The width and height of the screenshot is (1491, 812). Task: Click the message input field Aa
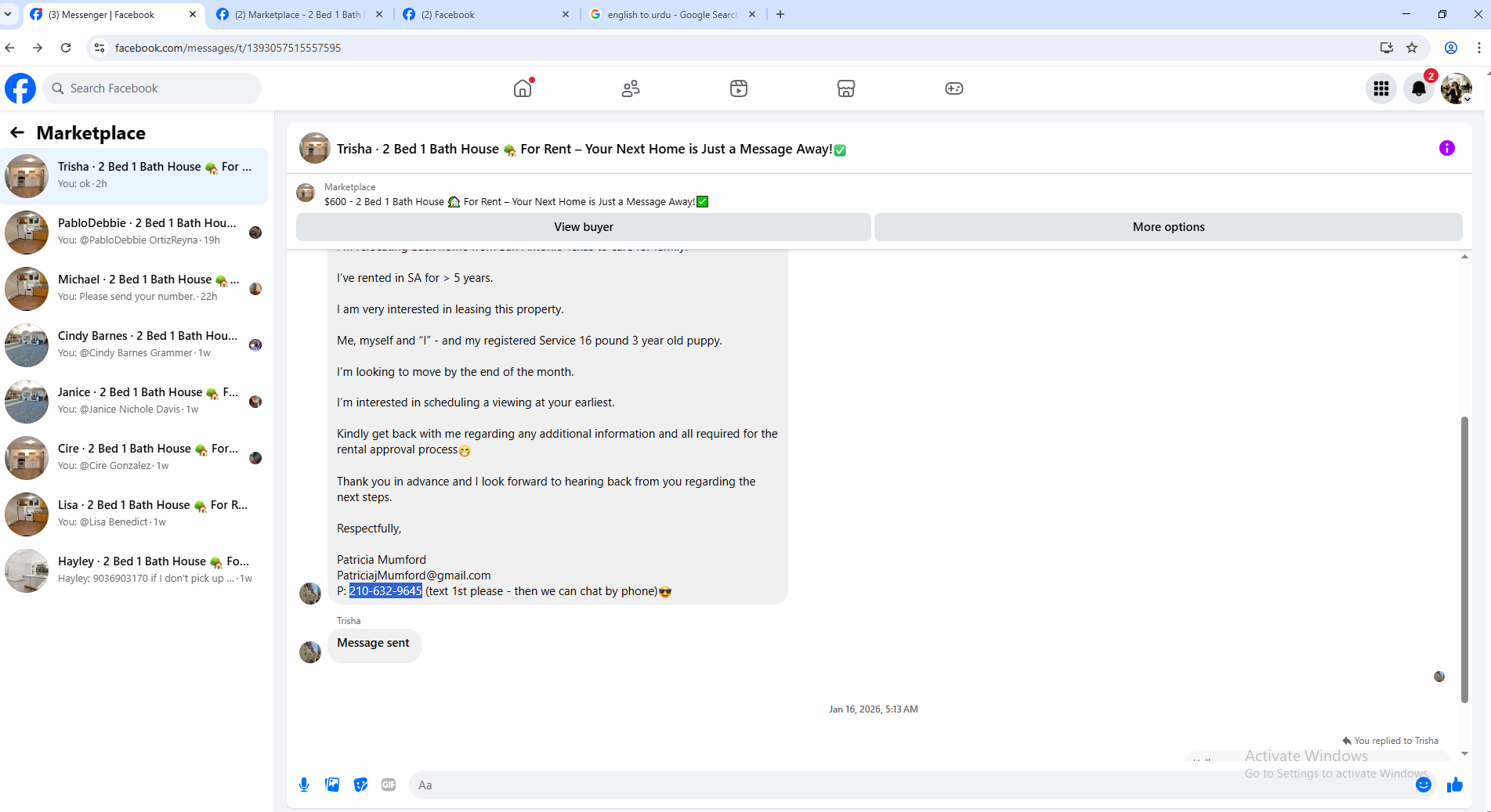tap(909, 785)
